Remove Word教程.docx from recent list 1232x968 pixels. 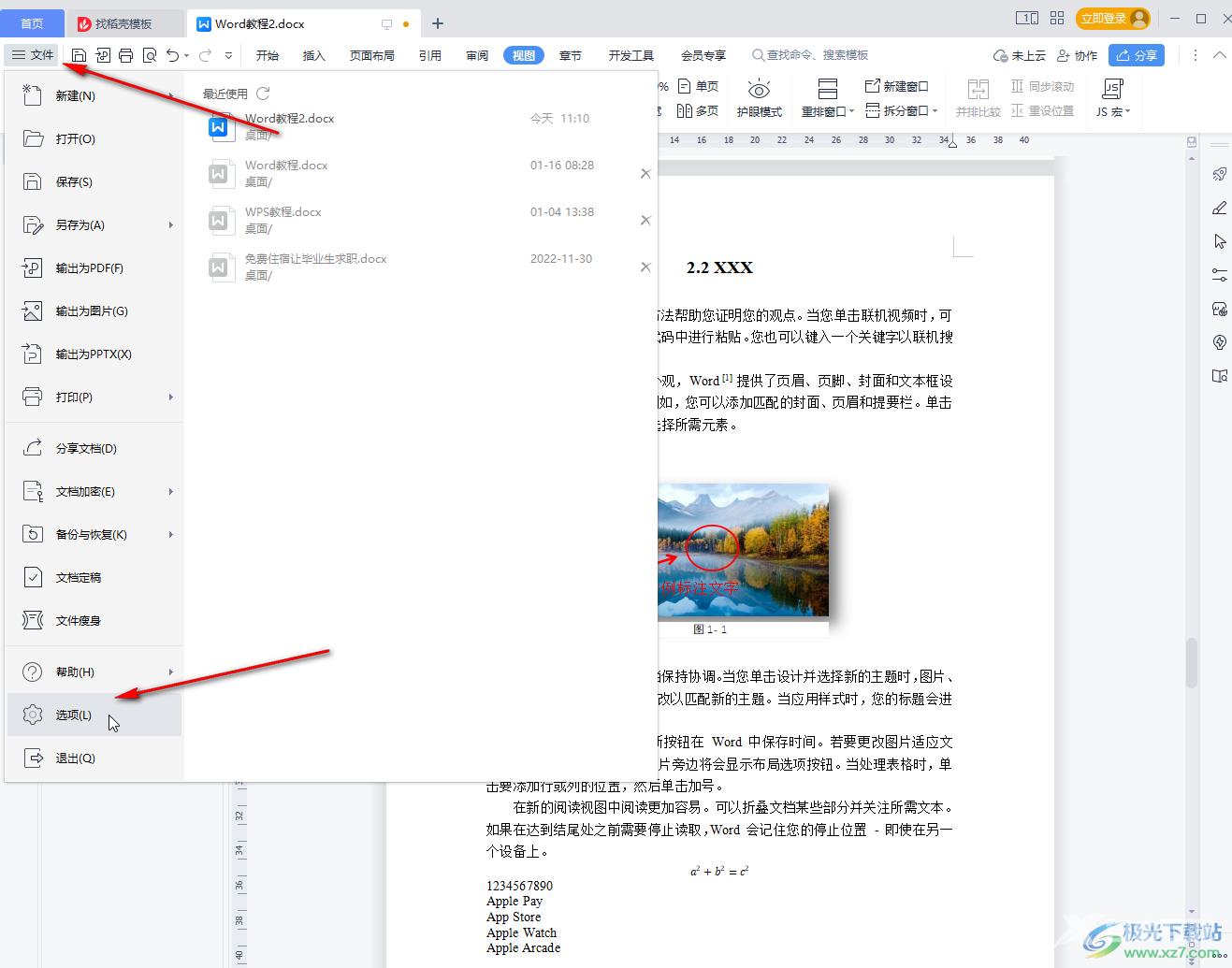[645, 173]
